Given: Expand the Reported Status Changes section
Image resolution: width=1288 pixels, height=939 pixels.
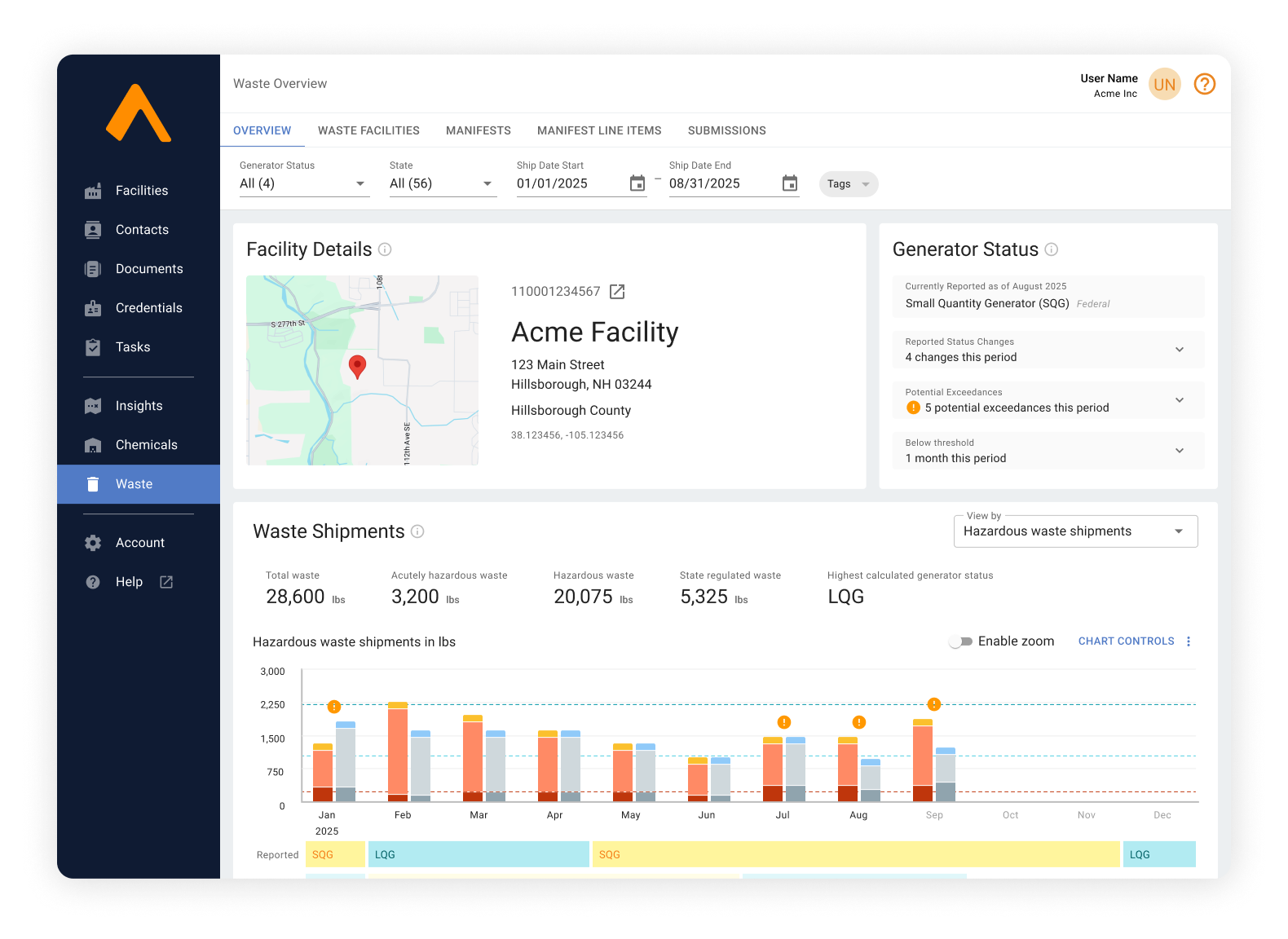Looking at the screenshot, I should point(1179,350).
